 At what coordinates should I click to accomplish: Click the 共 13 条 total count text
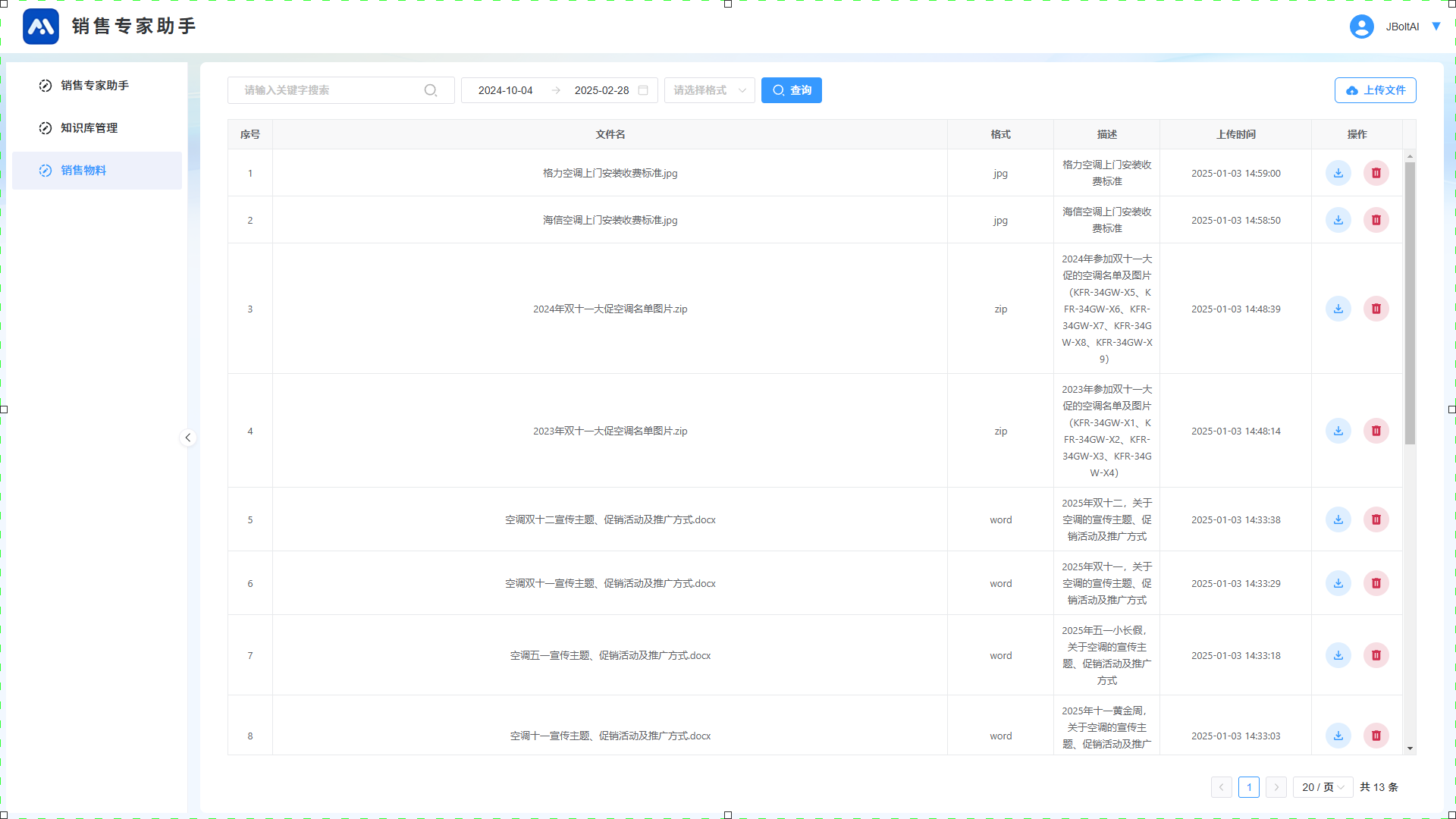[x=1379, y=787]
